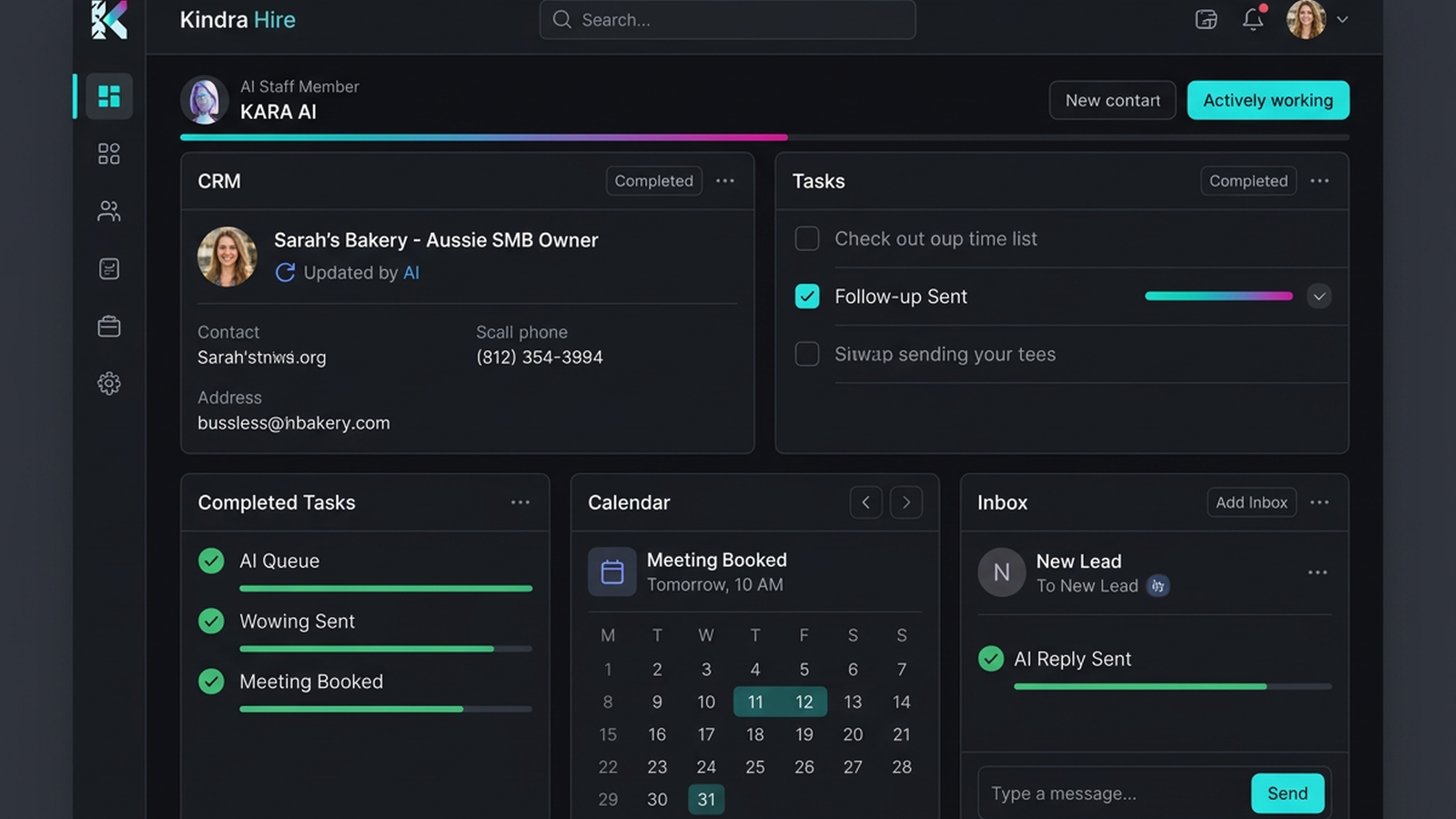Viewport: 1456px width, 819px height.
Task: Open the checklist icon in the sidebar
Action: 109,268
